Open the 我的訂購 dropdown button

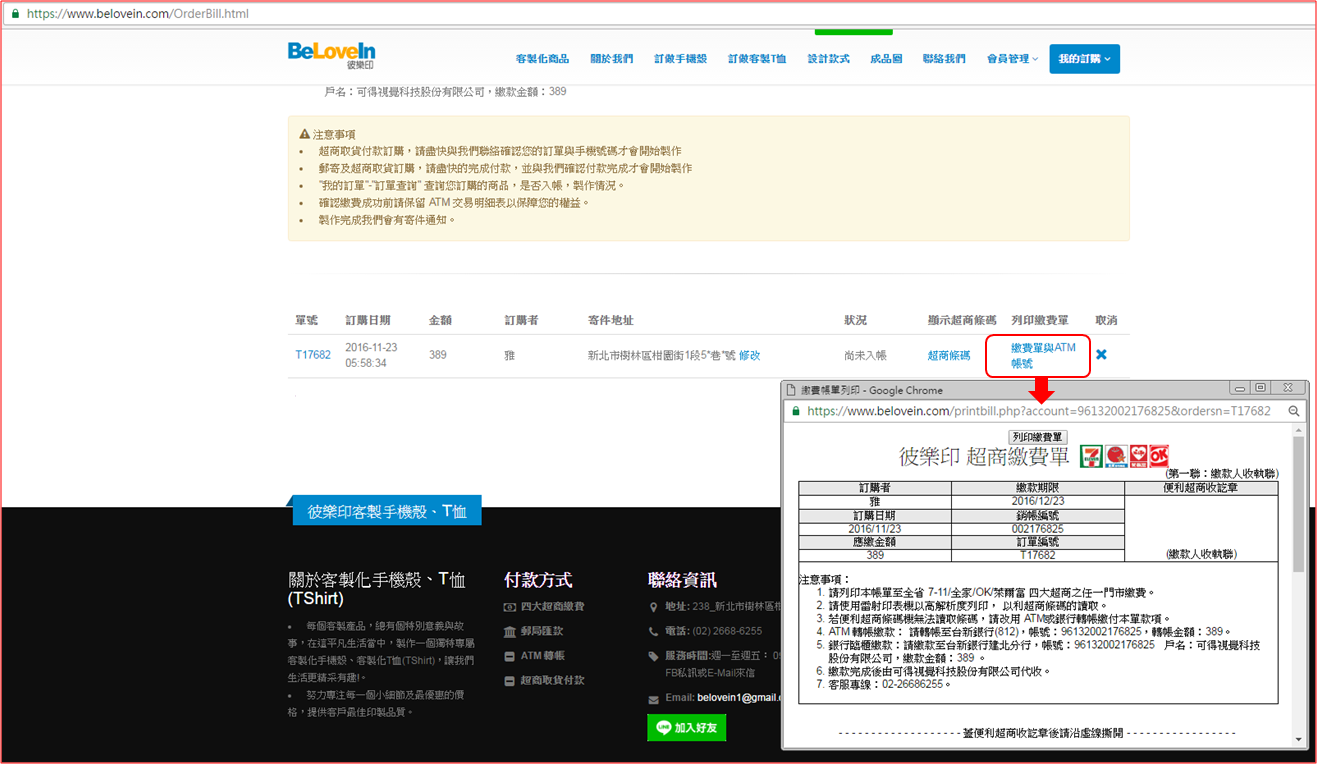[1084, 59]
